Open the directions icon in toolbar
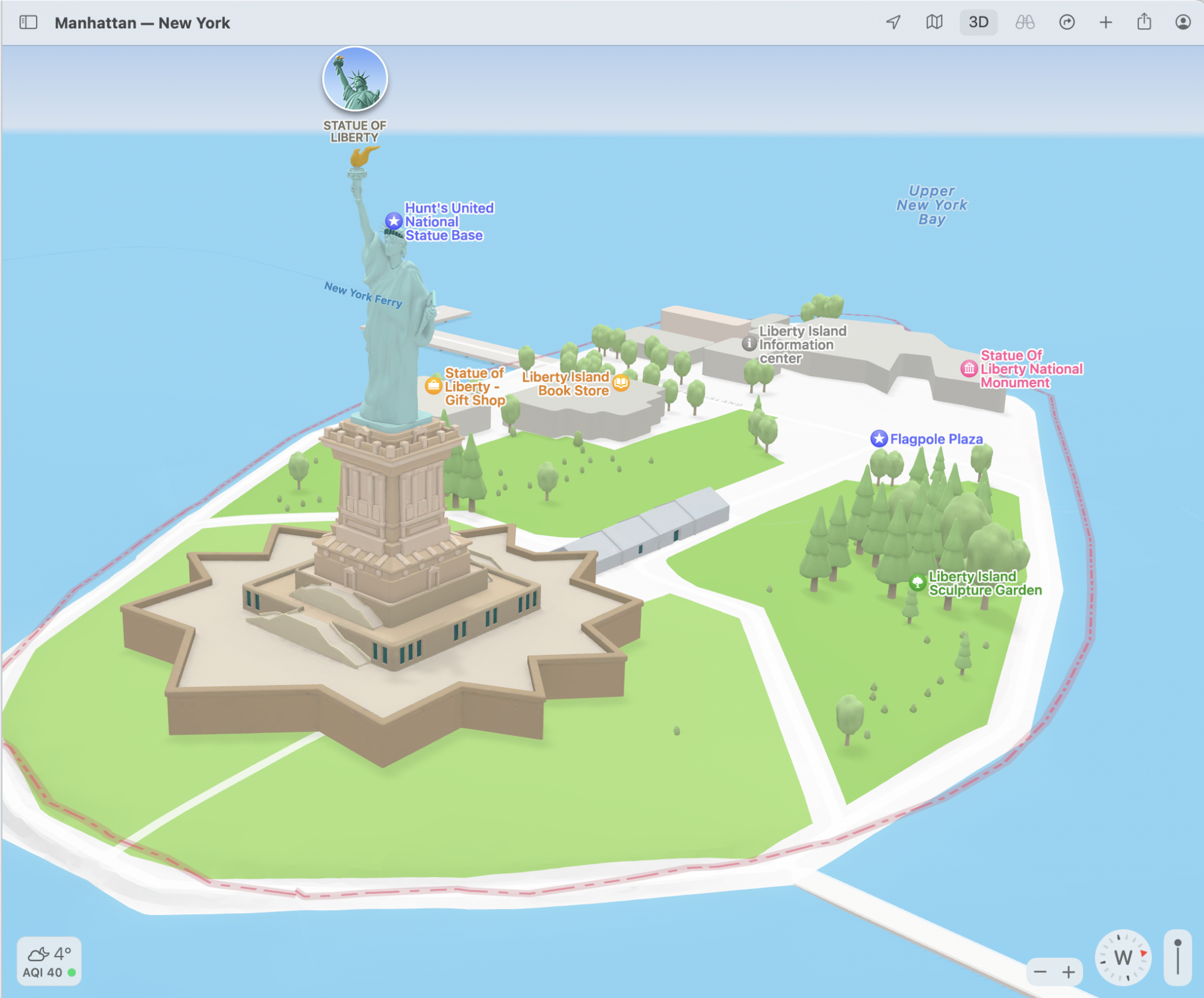1204x998 pixels. [x=1066, y=23]
